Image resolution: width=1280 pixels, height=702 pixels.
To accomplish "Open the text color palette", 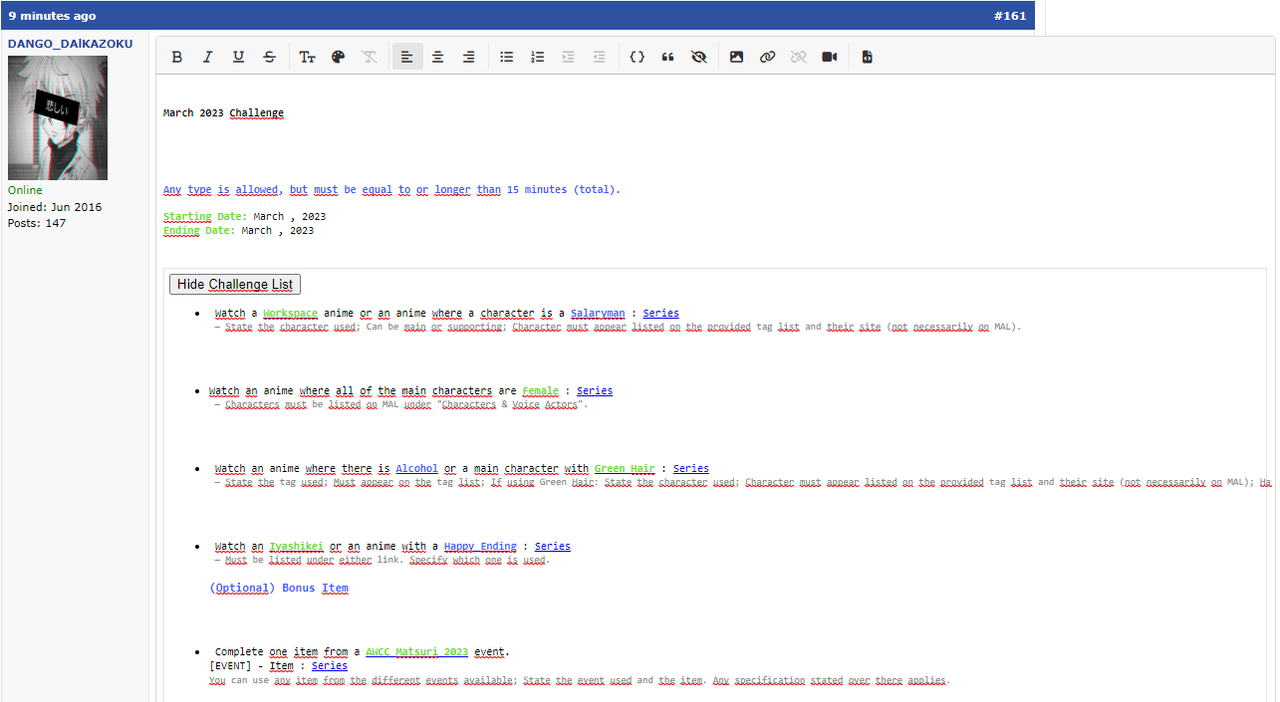I will coord(338,56).
